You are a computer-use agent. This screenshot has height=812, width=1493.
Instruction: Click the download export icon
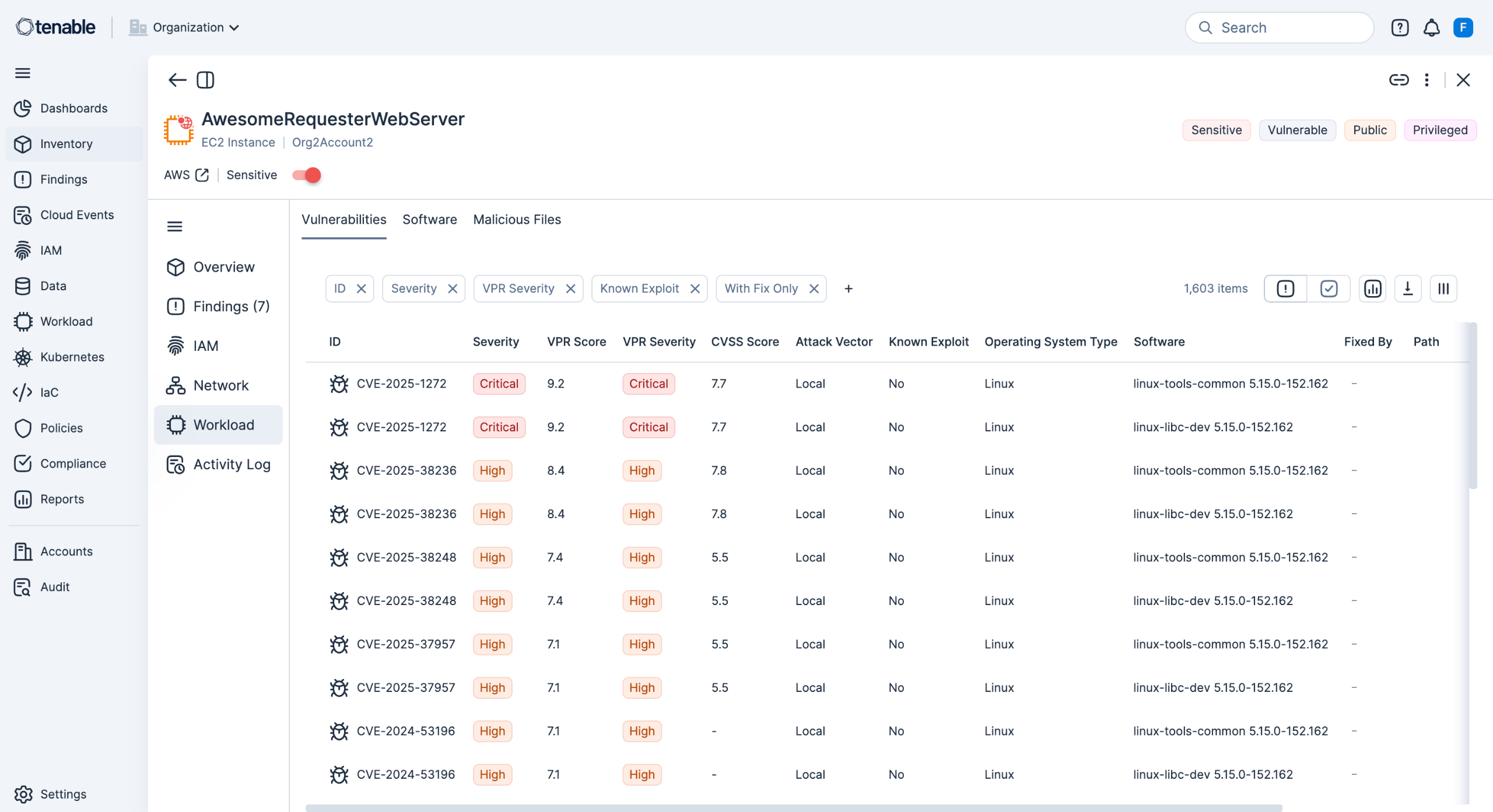(x=1407, y=289)
